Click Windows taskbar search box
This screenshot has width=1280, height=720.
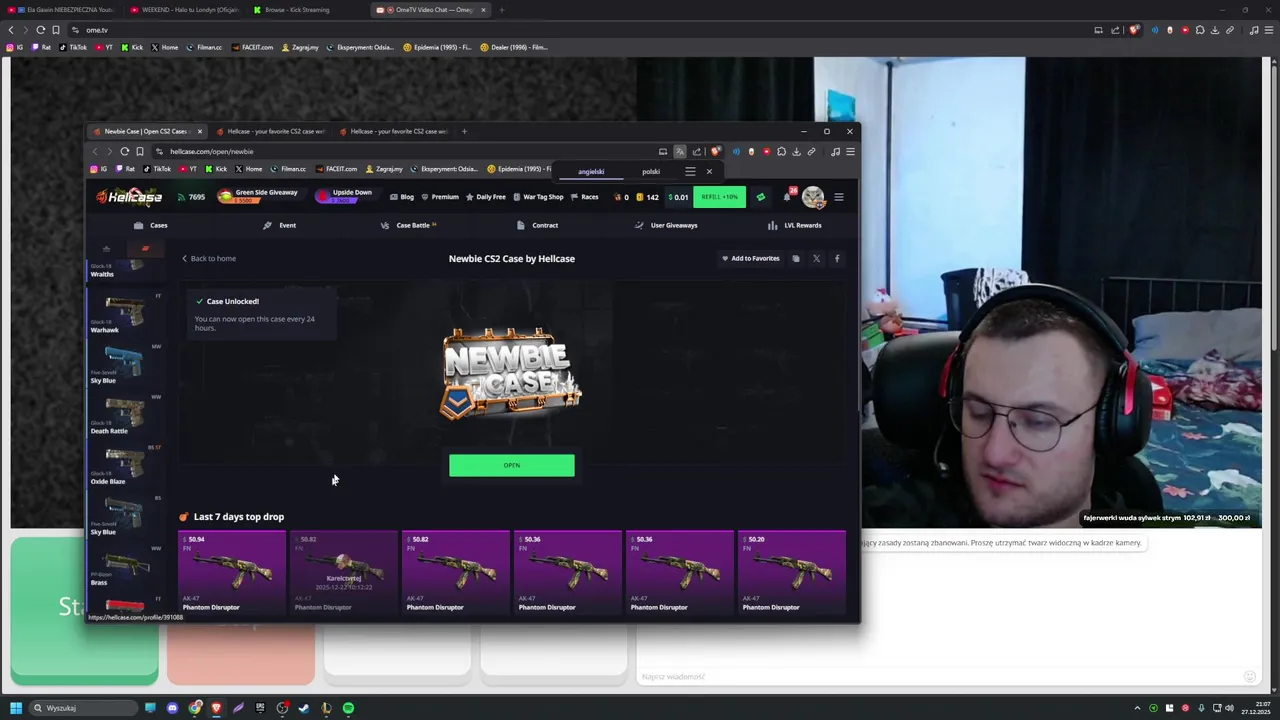point(83,708)
